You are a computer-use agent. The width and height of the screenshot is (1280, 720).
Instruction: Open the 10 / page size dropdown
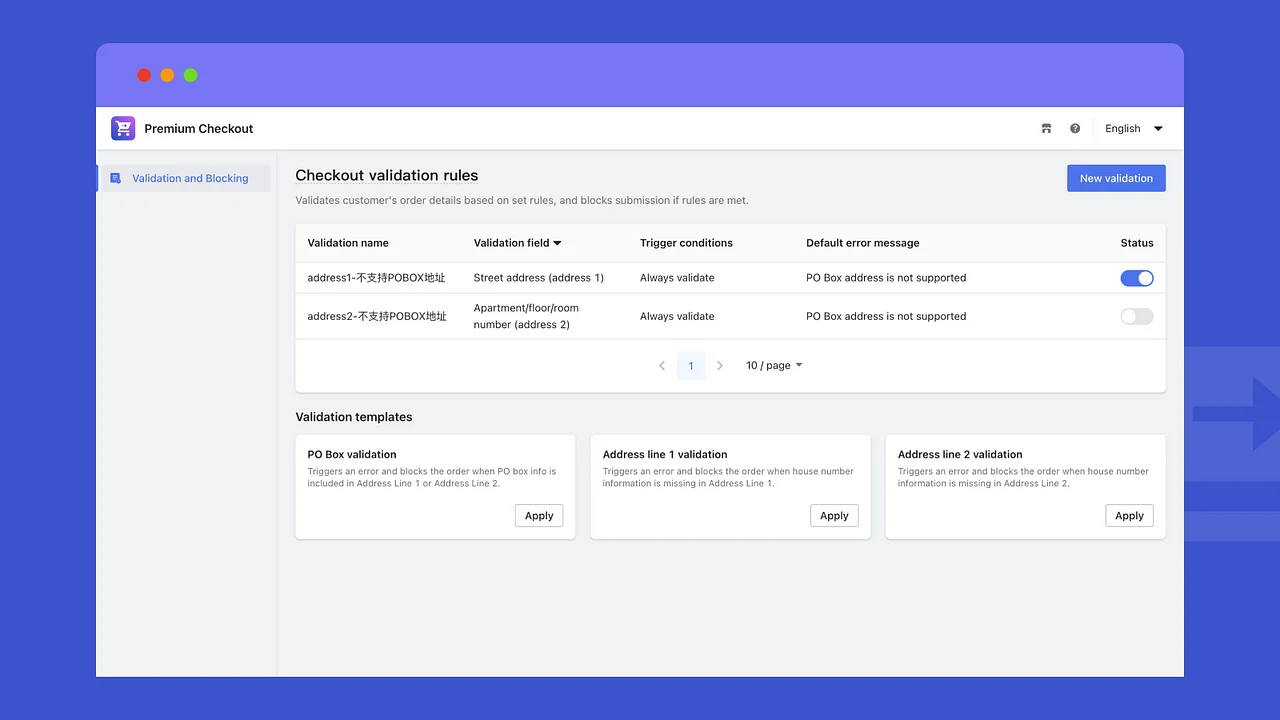click(773, 365)
